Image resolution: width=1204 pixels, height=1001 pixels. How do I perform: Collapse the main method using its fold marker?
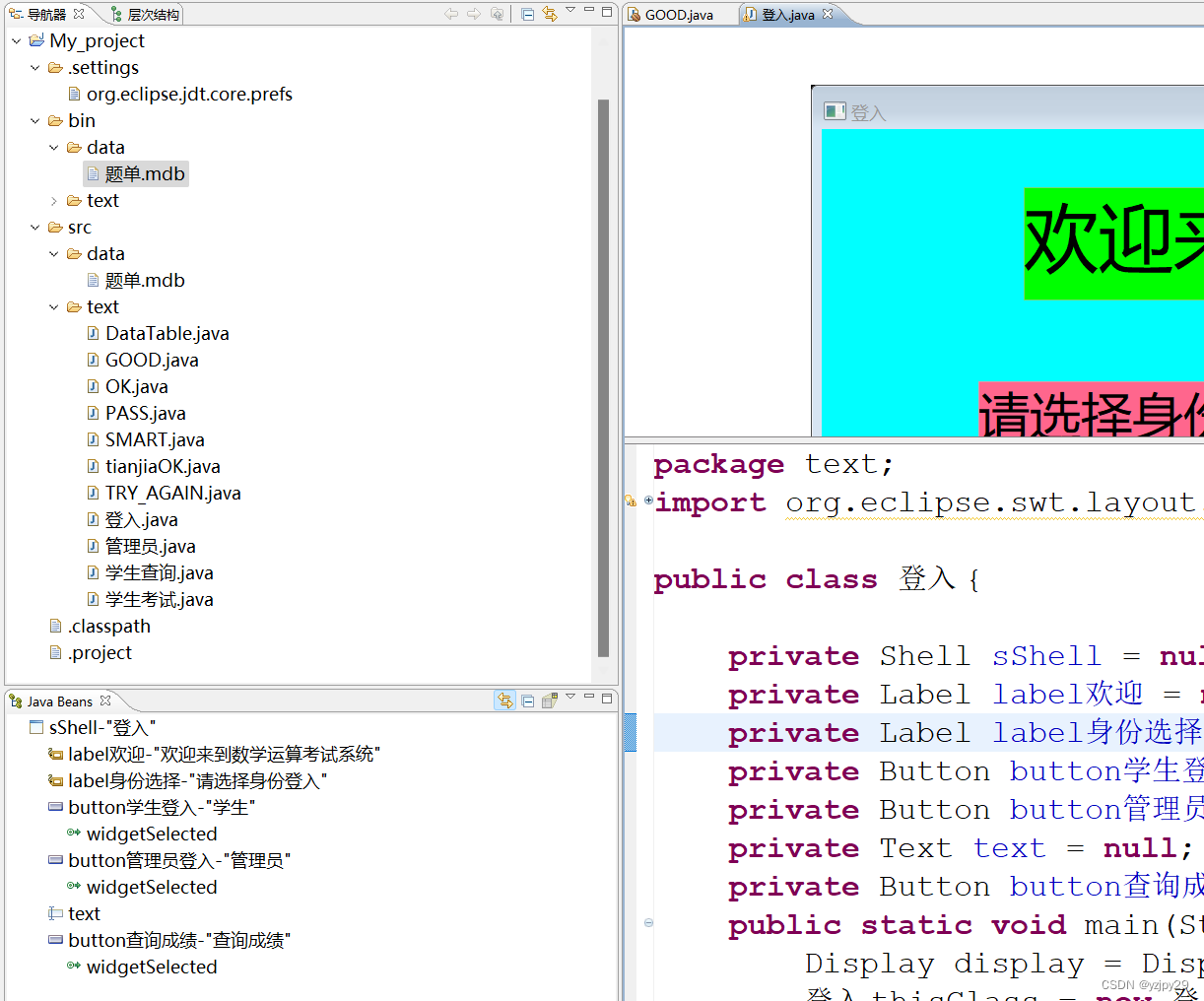pos(648,923)
